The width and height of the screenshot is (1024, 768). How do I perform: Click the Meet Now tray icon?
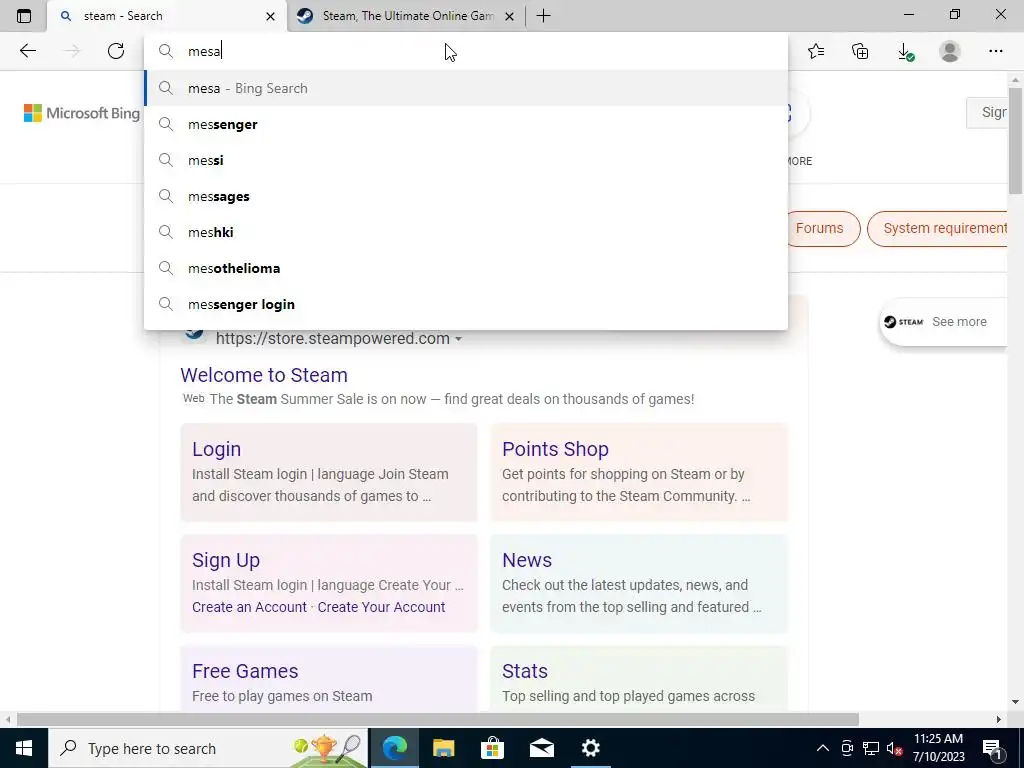pos(847,748)
